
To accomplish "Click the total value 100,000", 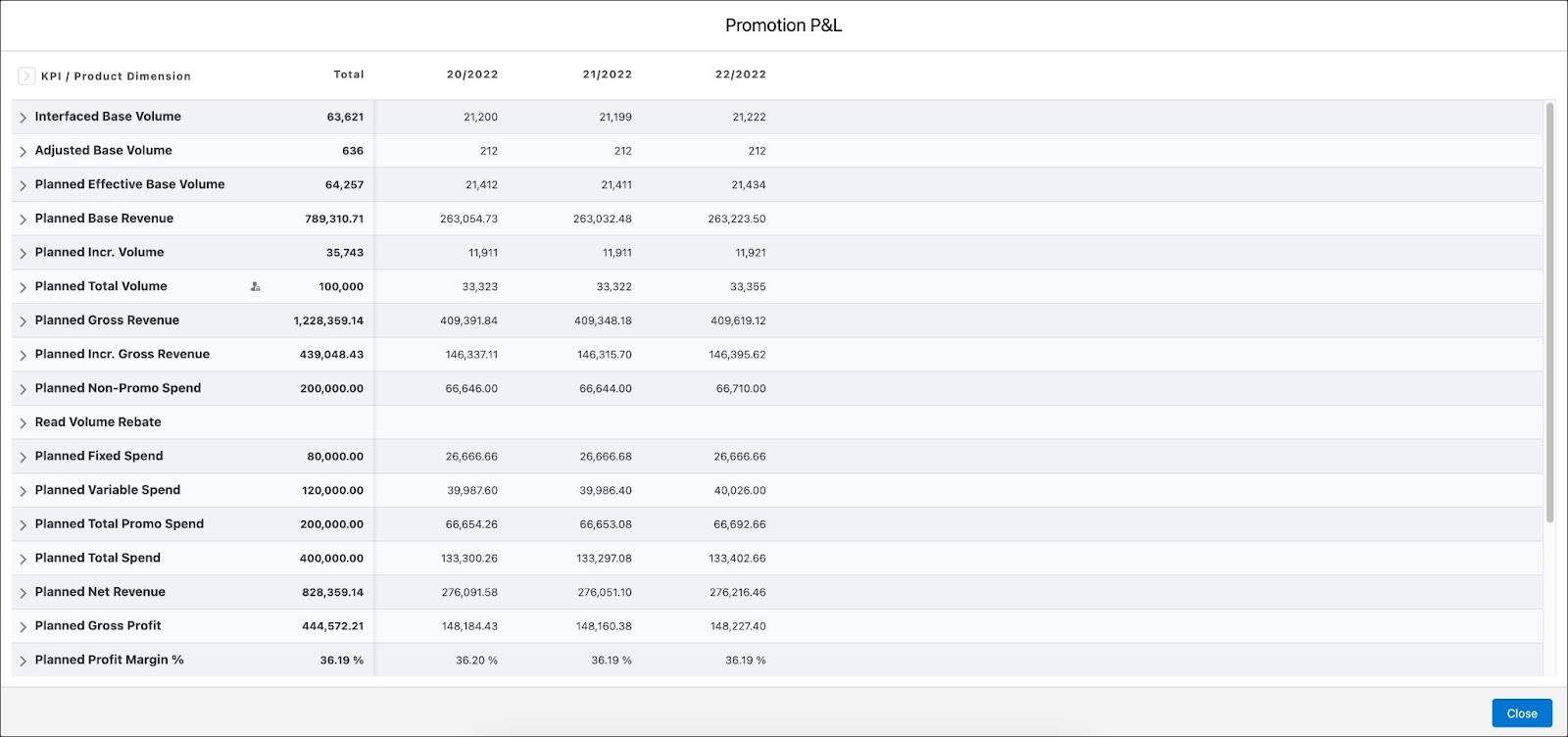I will click(341, 287).
